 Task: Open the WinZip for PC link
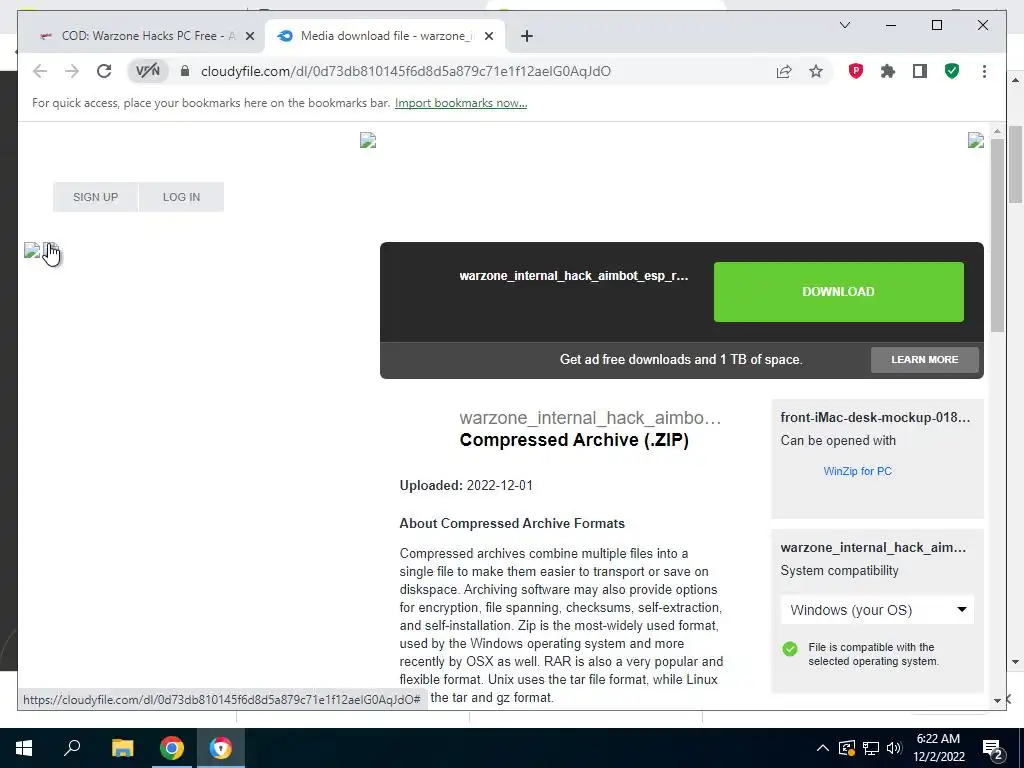857,471
